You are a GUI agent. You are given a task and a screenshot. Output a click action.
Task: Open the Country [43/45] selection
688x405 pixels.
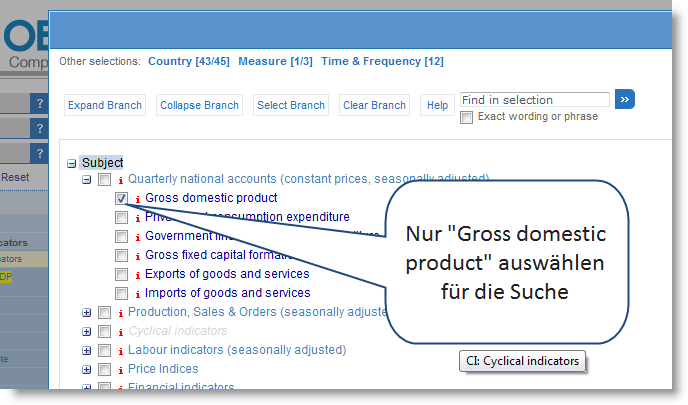(x=188, y=61)
